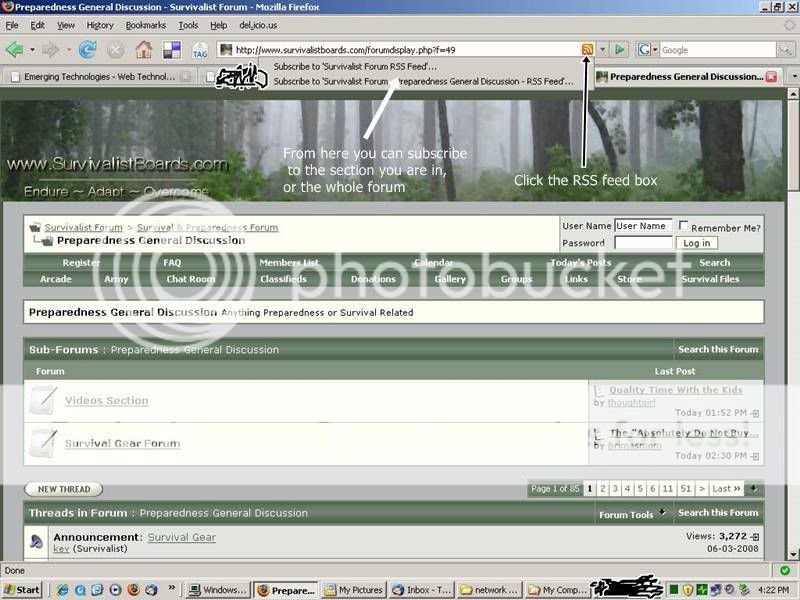Click the del.icio.us bookmarks icon
Viewport: 800px width, 600px height.
[172, 49]
